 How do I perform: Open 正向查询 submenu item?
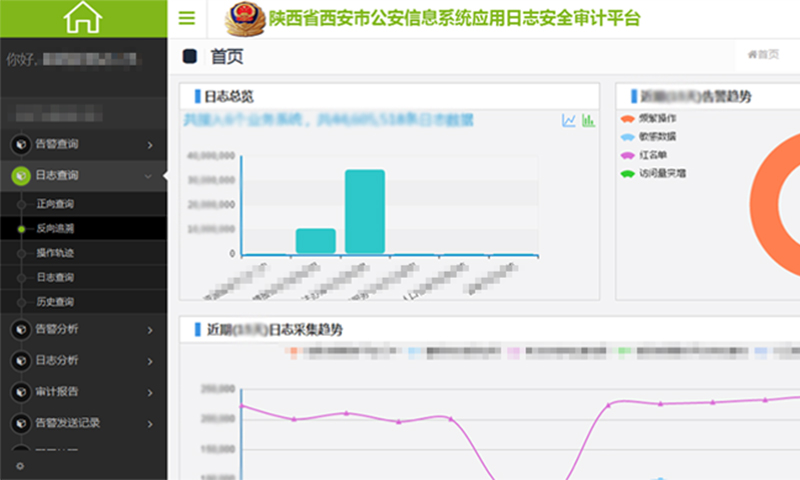pos(55,204)
